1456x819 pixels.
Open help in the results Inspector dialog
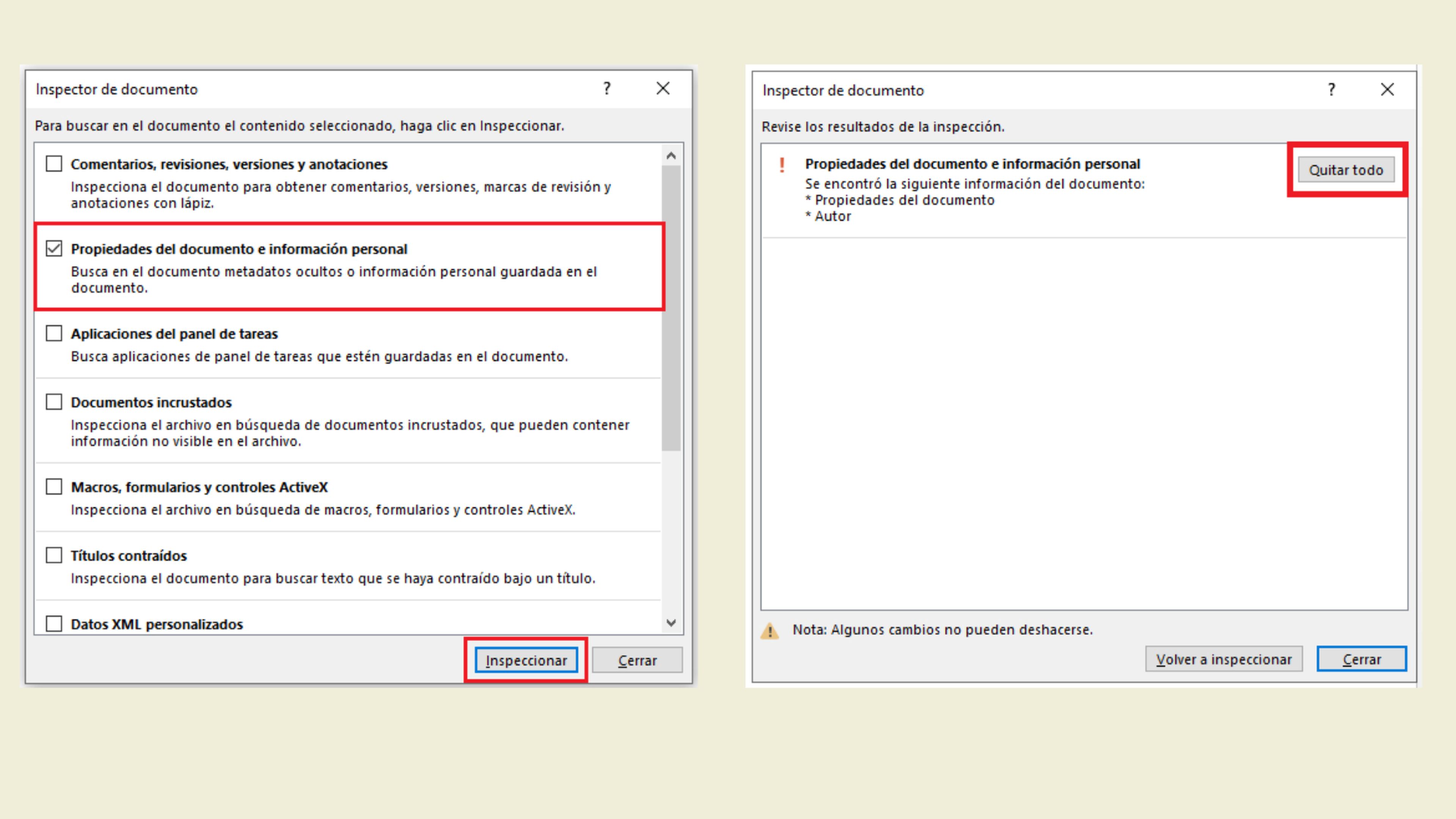click(1332, 89)
